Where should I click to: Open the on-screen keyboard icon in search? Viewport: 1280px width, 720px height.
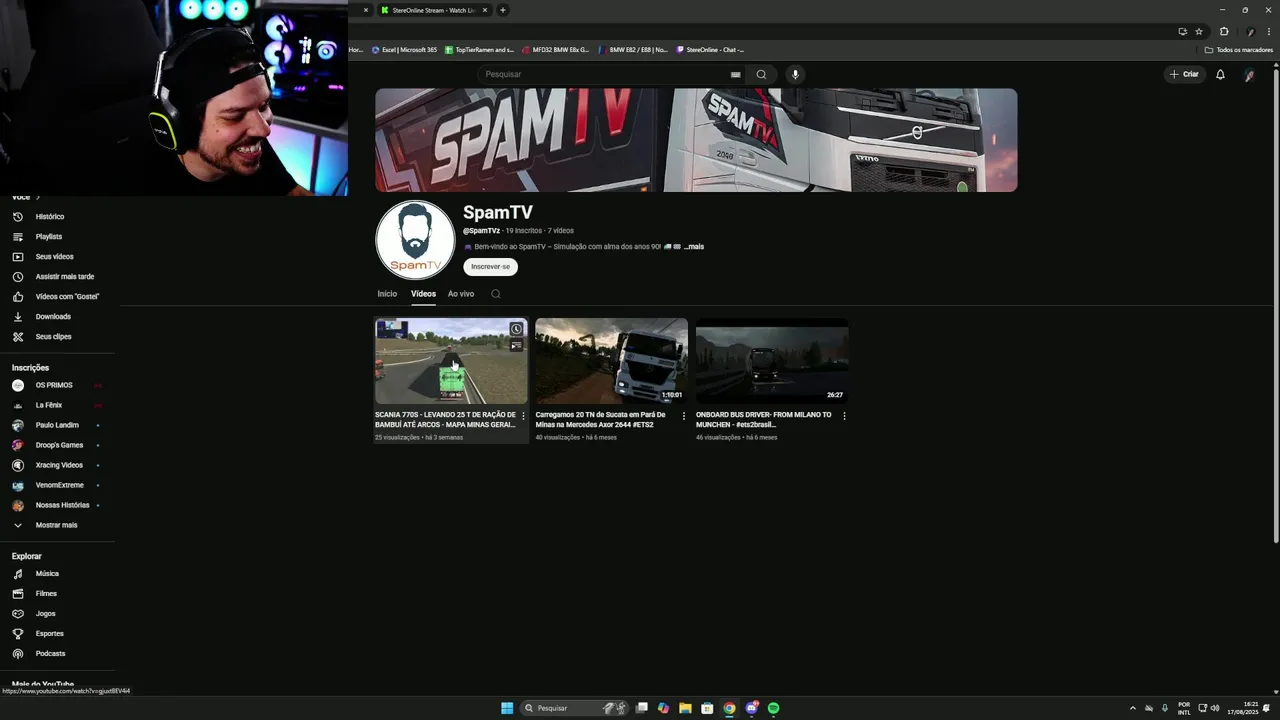click(x=735, y=74)
